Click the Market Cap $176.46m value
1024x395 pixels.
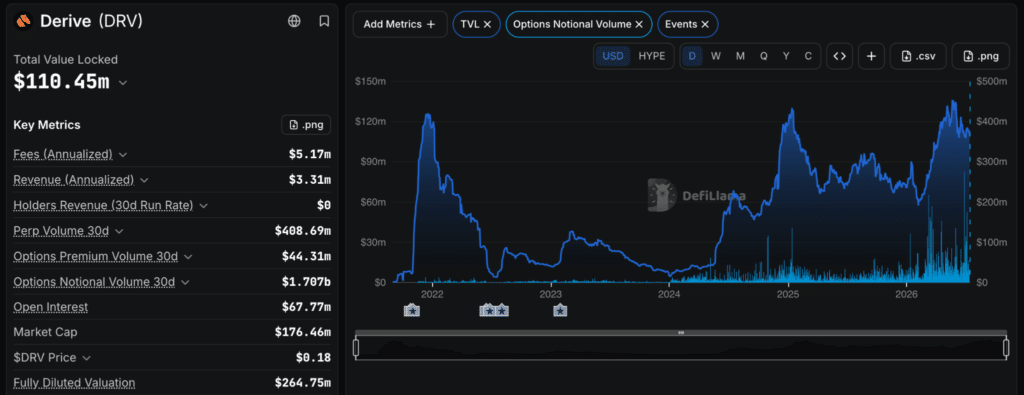point(302,332)
